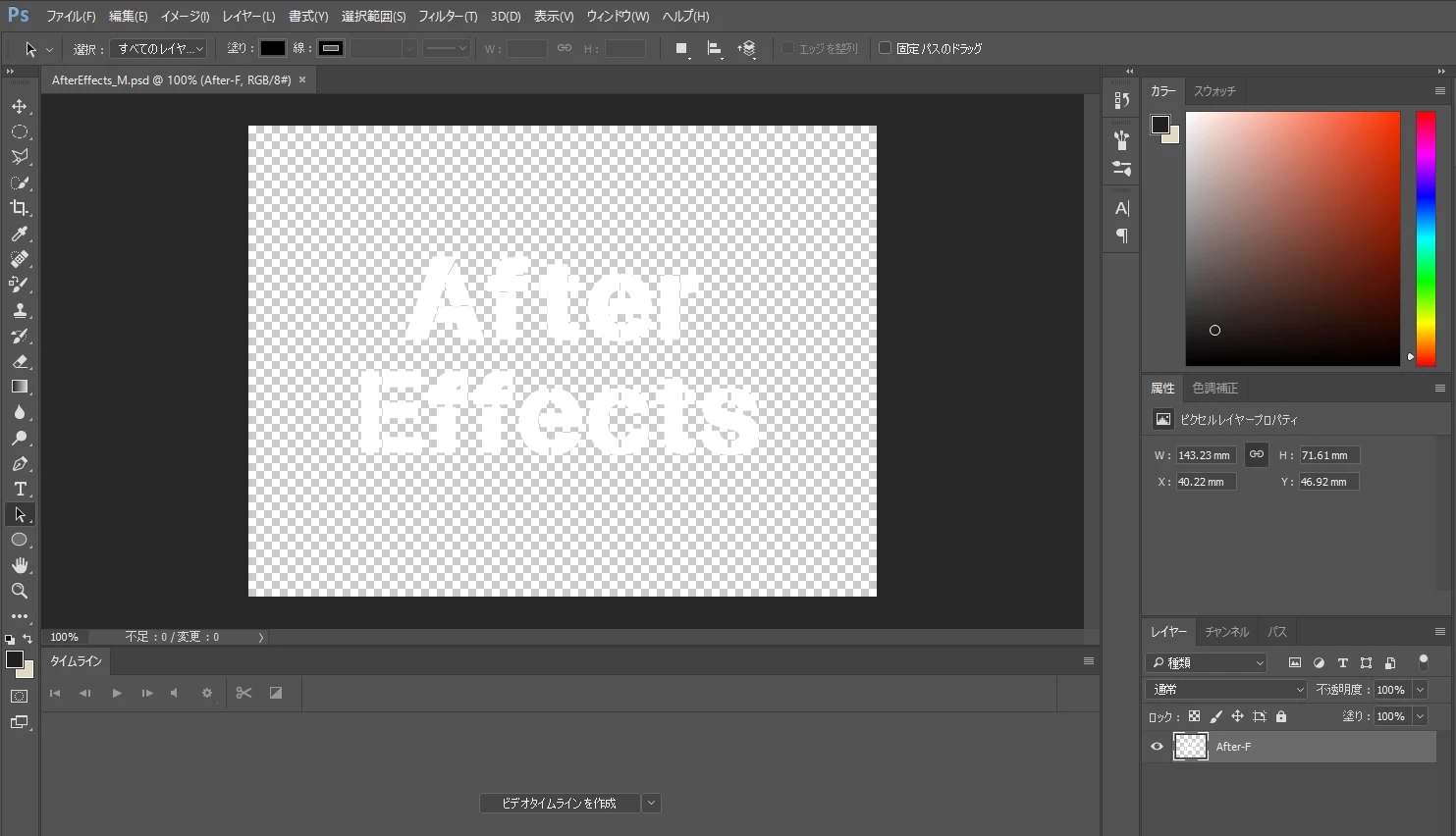Open the Layers panel menu
This screenshot has height=836, width=1456.
[1440, 632]
